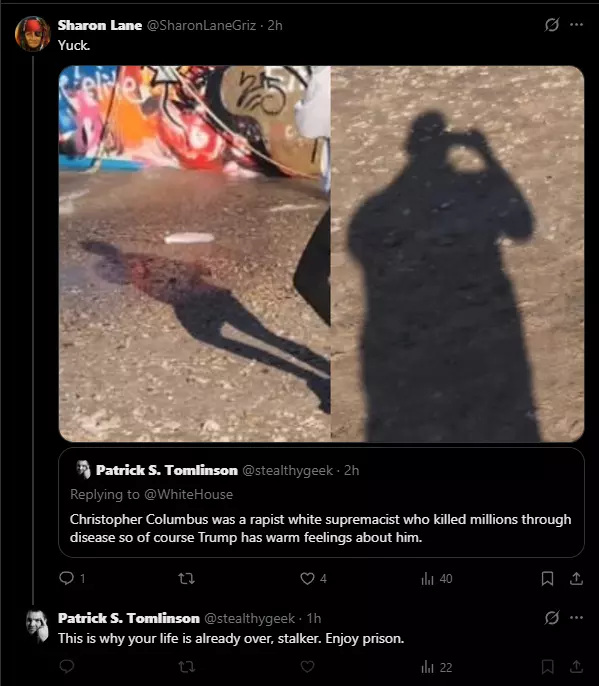Repost Patrick S. Tomlinson's reply

187,667
